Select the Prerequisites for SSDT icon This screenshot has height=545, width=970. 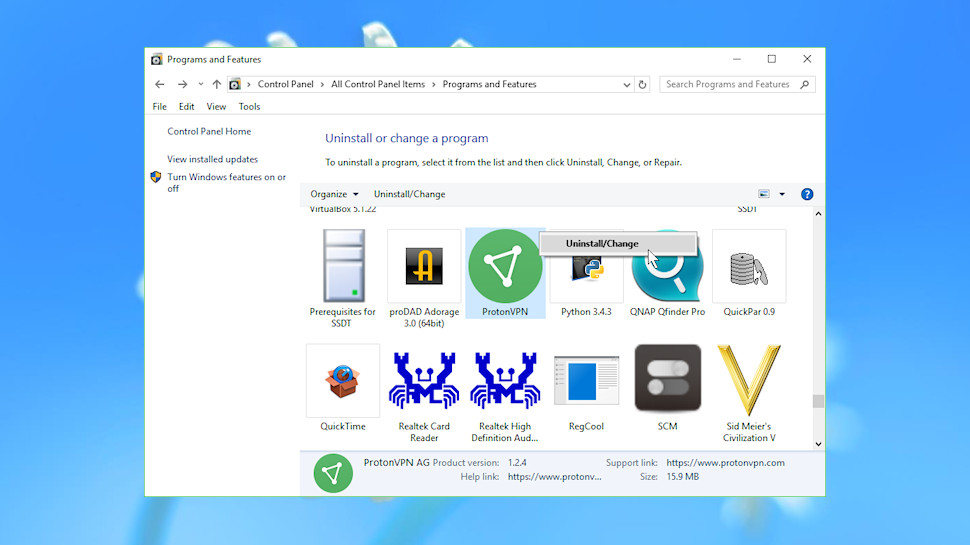coord(343,266)
